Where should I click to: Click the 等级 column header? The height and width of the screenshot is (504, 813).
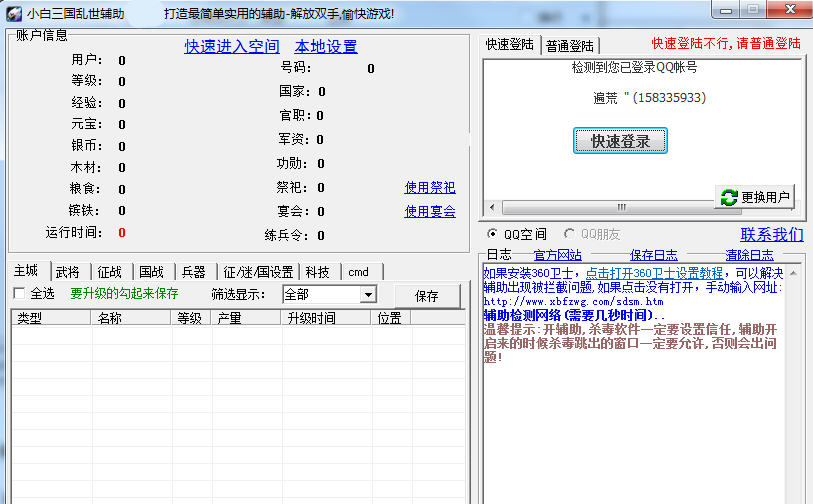[x=190, y=318]
